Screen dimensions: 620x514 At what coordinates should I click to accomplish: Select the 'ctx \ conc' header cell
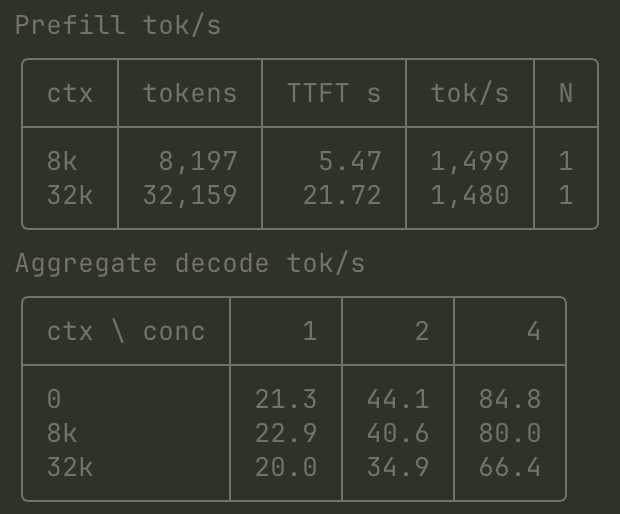(126, 331)
